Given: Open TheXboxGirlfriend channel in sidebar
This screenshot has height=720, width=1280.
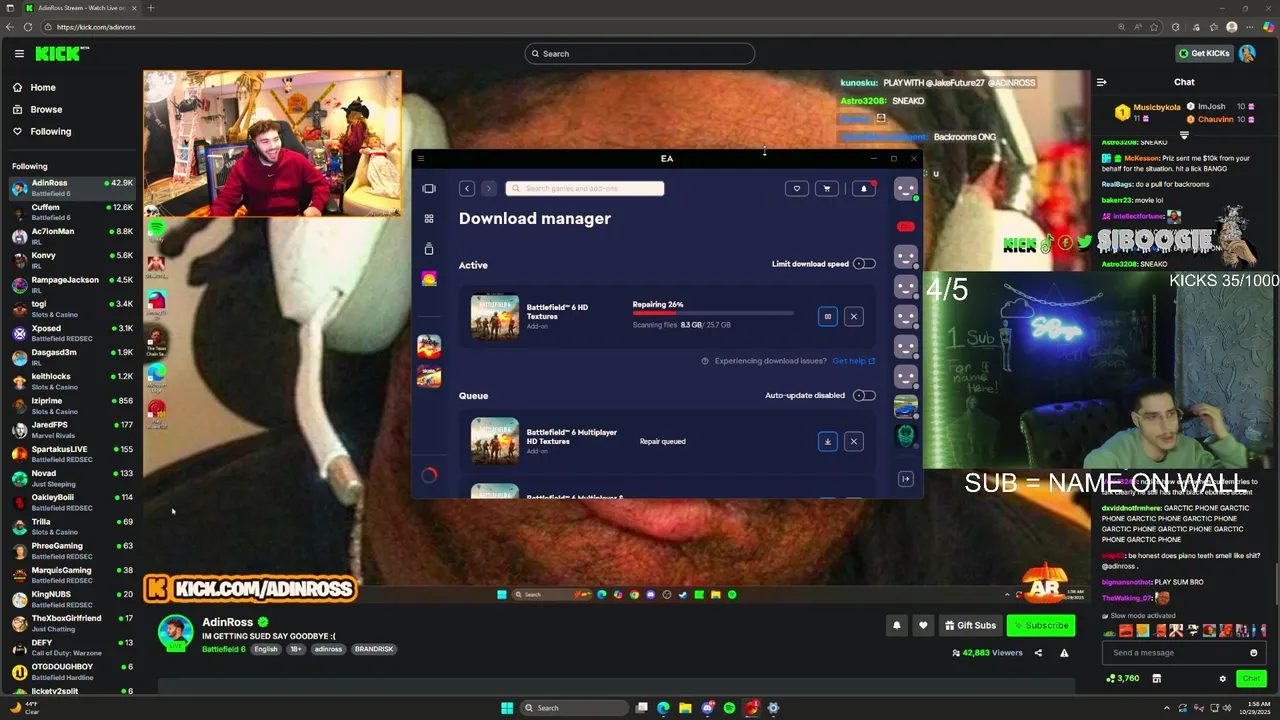Looking at the screenshot, I should pos(72,623).
